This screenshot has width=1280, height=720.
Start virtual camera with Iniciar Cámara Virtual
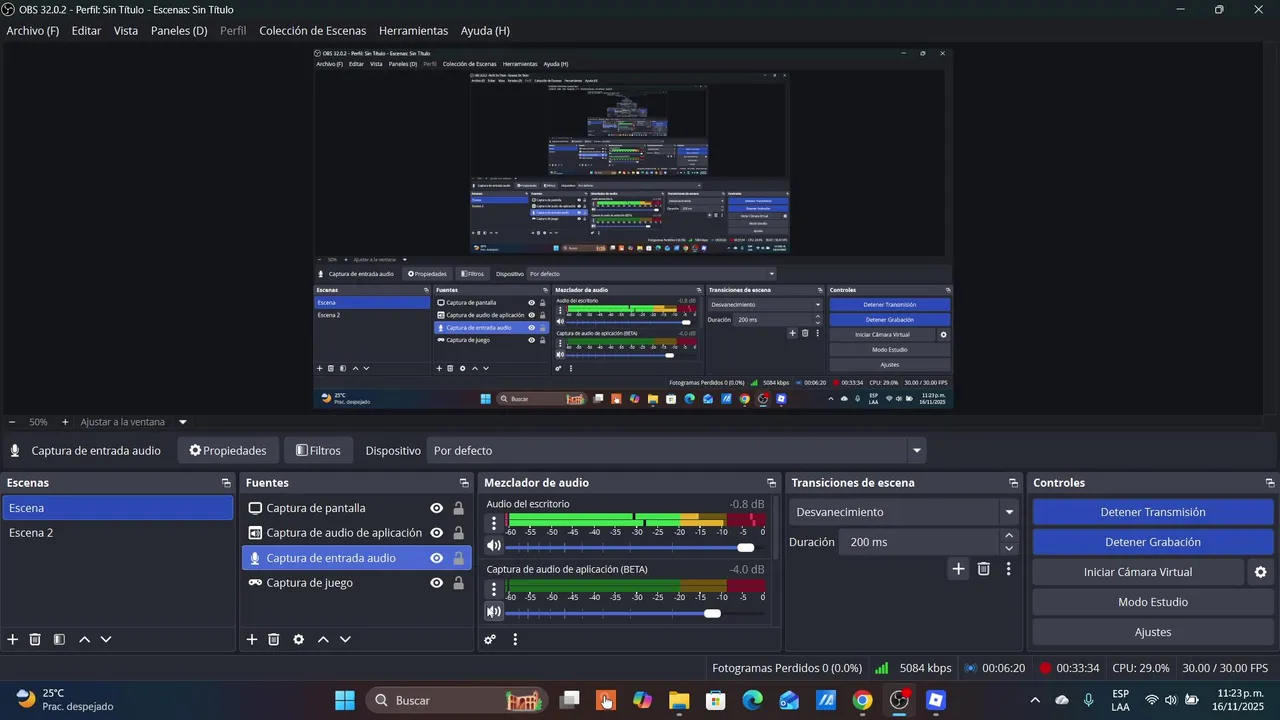1138,572
